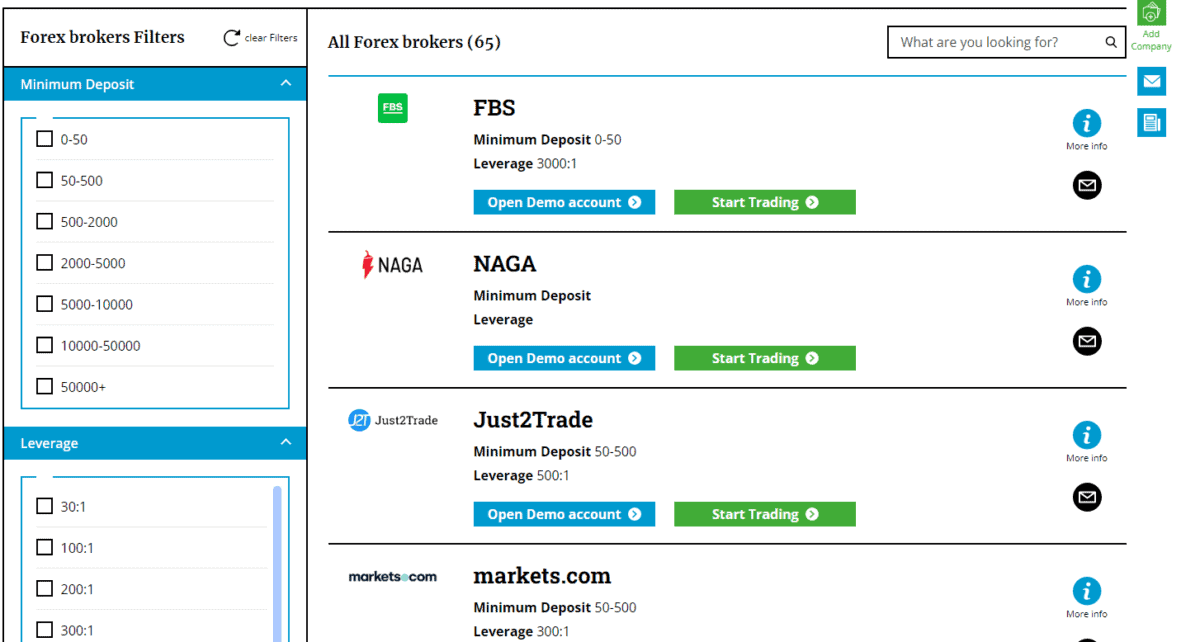Viewport: 1200px width, 642px height.
Task: Click the search input field
Action: pyautogui.click(x=990, y=42)
